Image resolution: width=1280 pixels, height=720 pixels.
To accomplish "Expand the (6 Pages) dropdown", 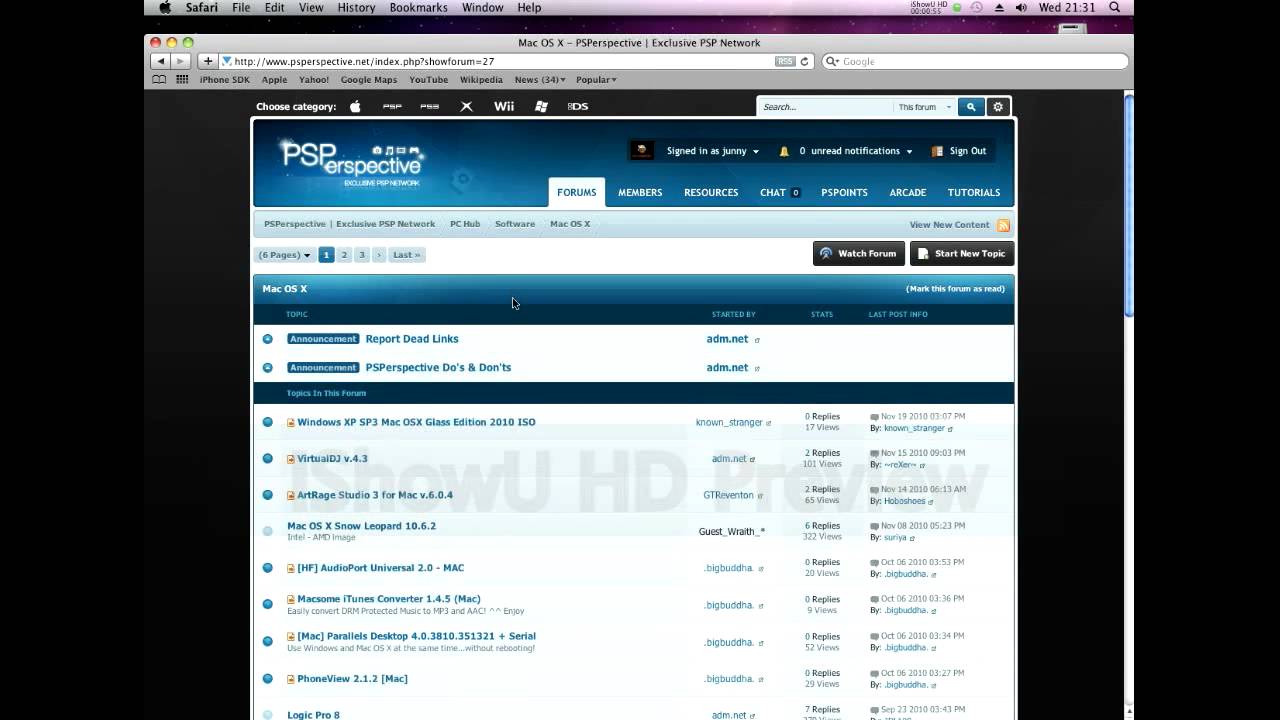I will pos(285,255).
